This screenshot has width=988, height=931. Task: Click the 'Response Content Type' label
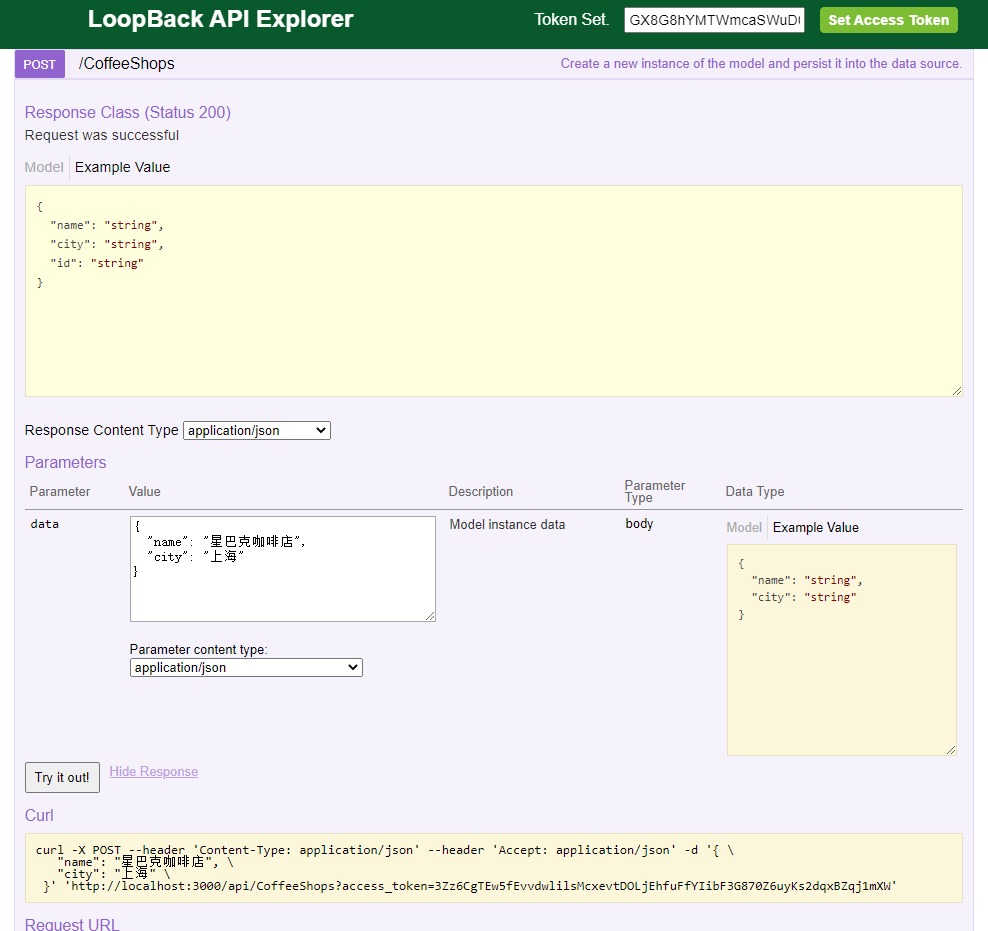tap(101, 430)
